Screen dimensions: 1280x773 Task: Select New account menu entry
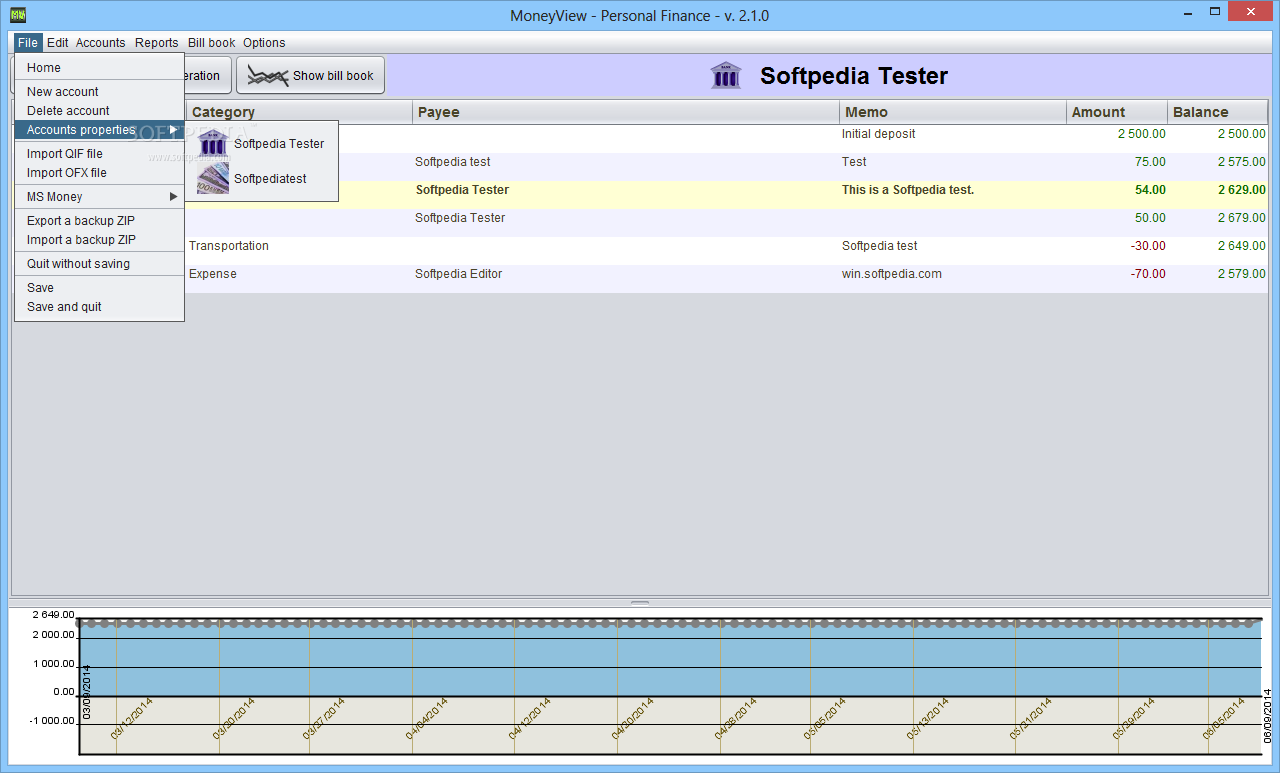click(x=99, y=91)
